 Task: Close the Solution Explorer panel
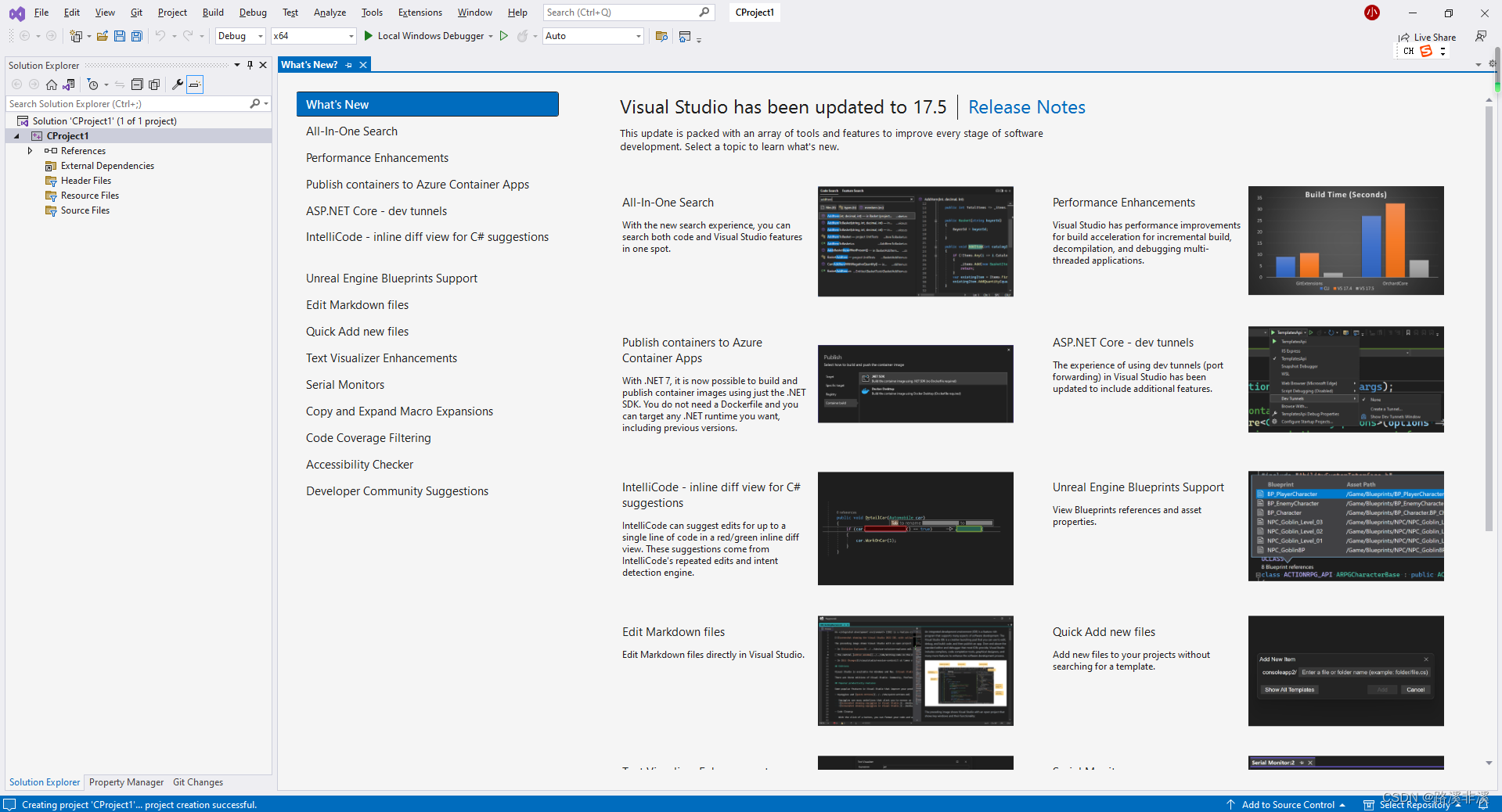[263, 65]
